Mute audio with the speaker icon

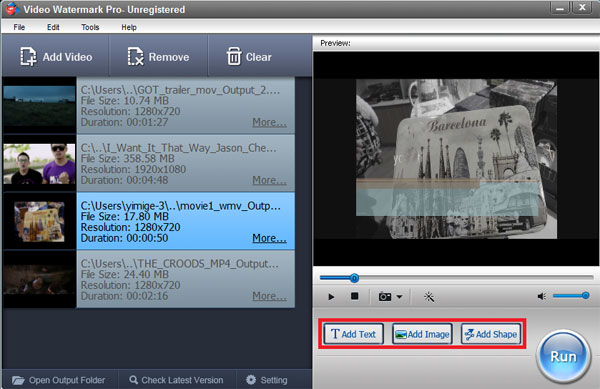(x=541, y=296)
